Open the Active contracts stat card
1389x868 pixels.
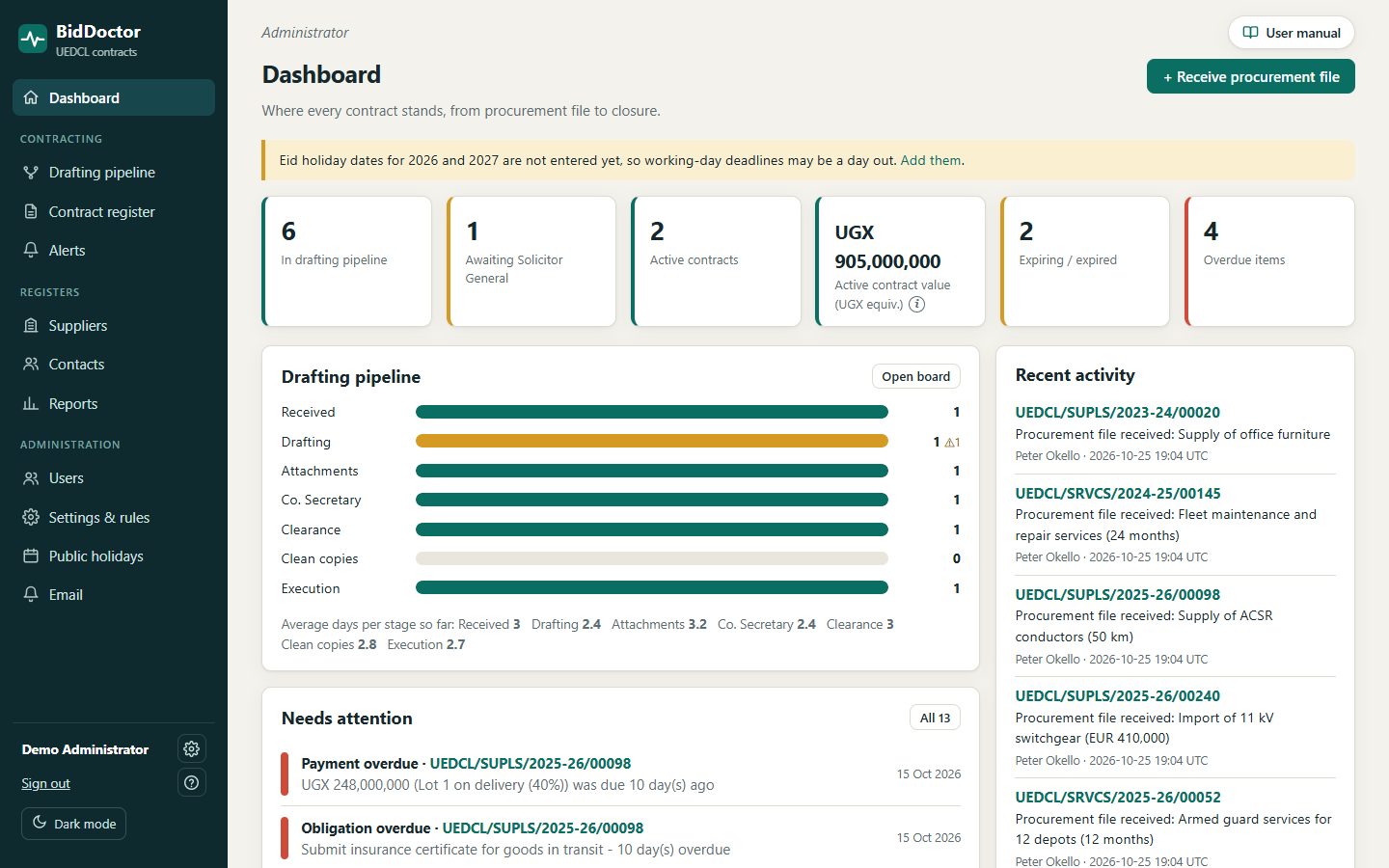click(x=716, y=261)
